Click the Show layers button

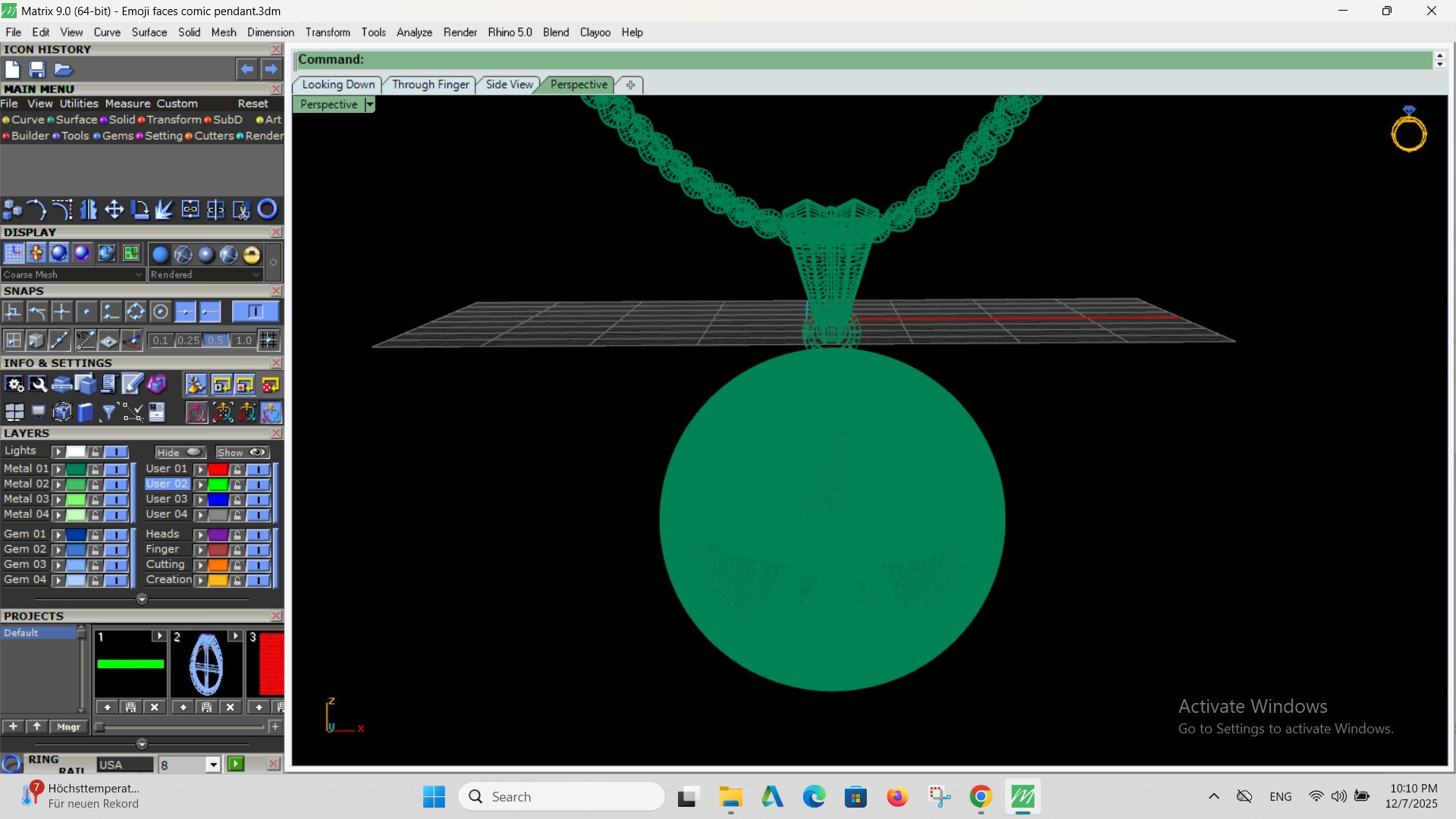243,453
